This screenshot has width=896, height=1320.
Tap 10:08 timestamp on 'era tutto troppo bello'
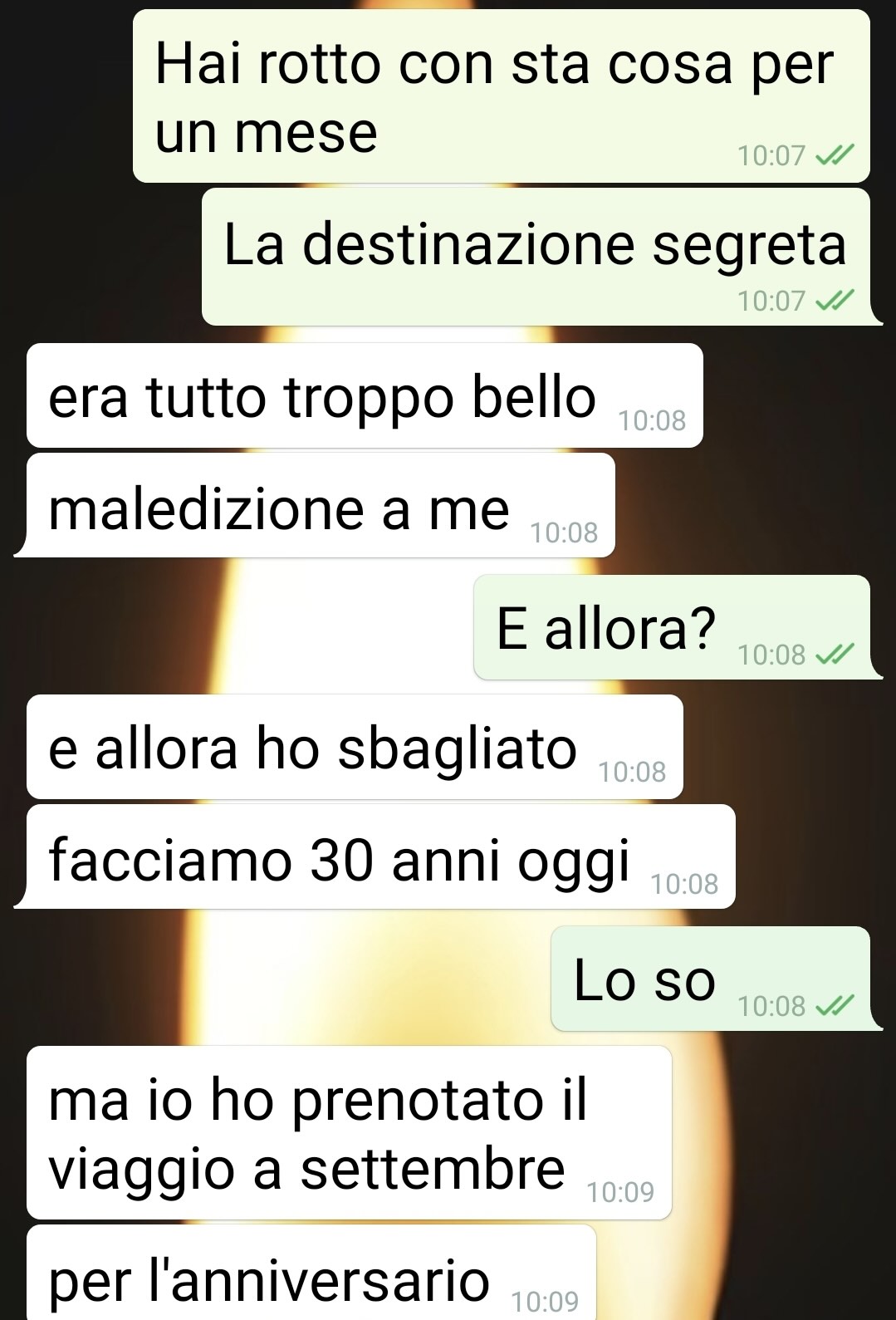coord(652,421)
